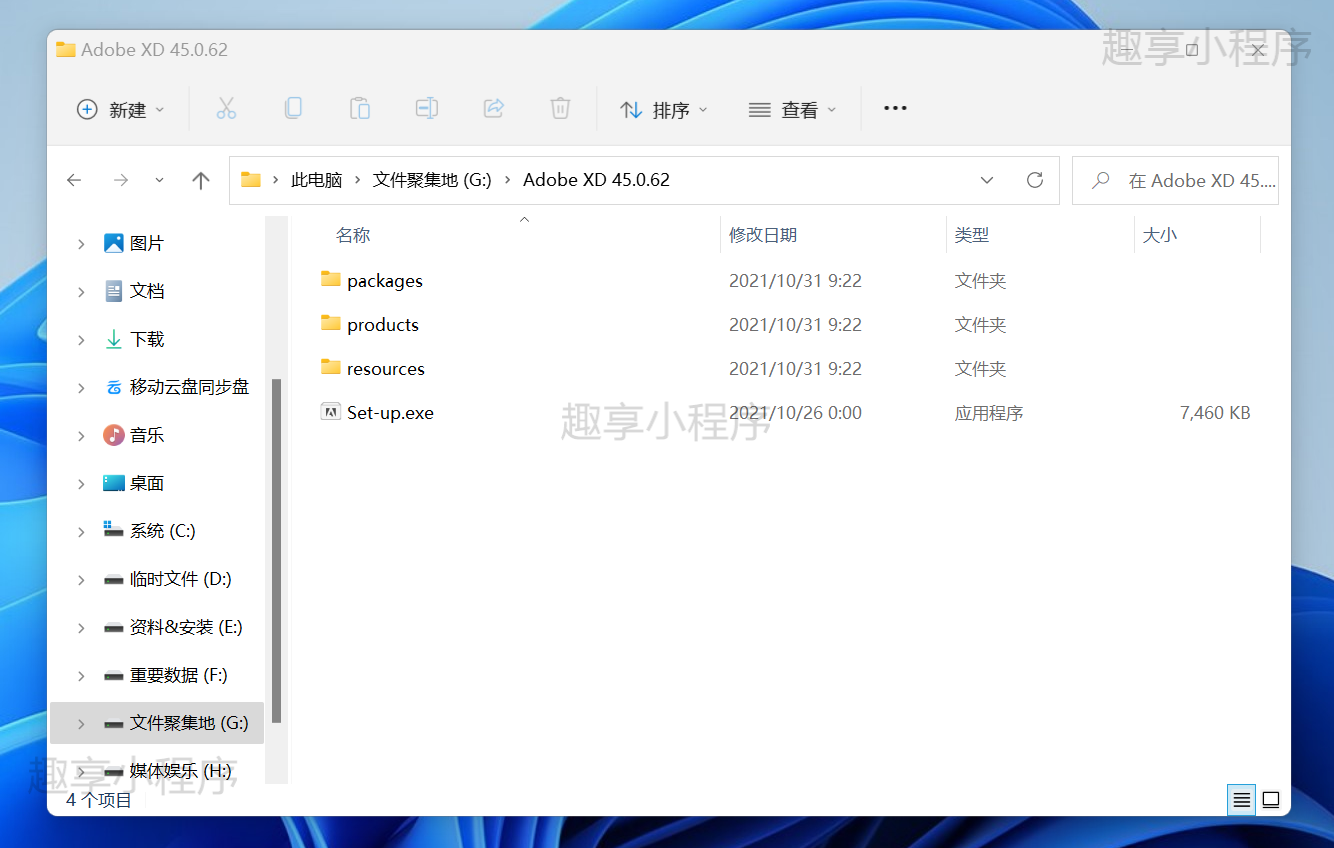Click the 7,460 KB size value
Screen dimensions: 1334x848
1215,413
